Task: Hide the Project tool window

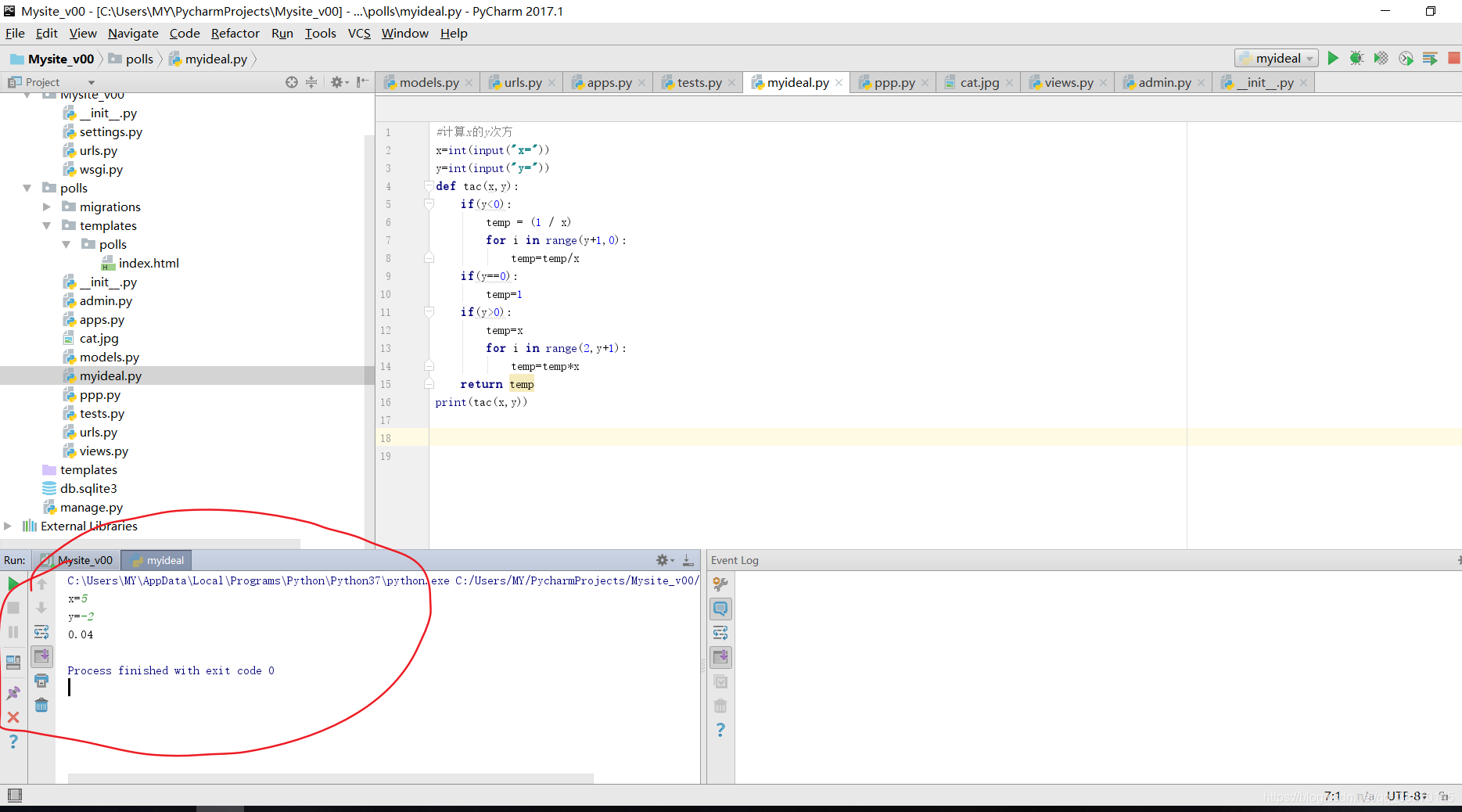Action: 362,82
